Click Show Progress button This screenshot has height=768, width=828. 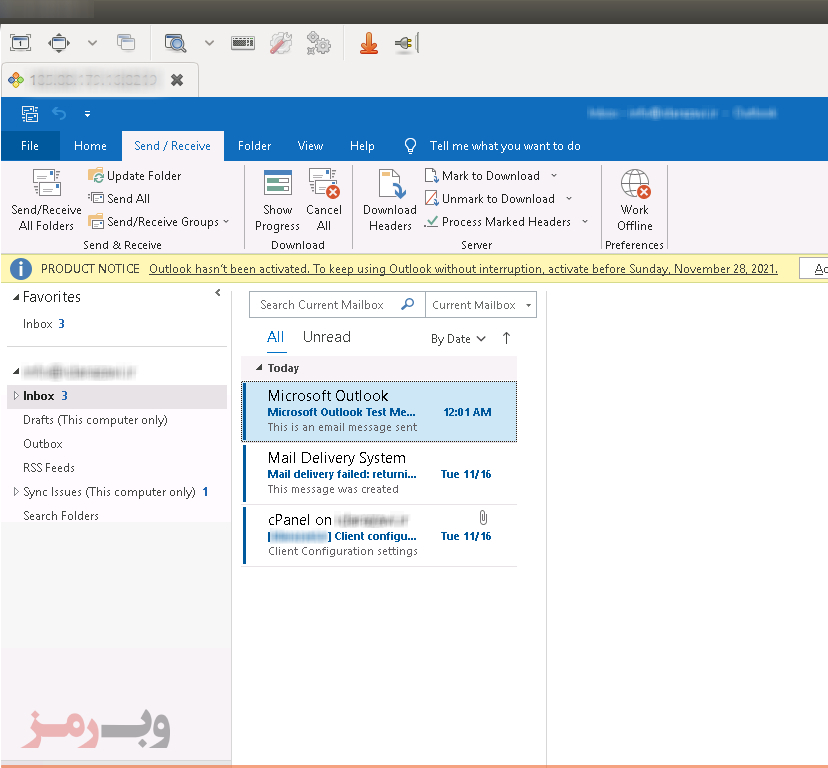pos(277,201)
